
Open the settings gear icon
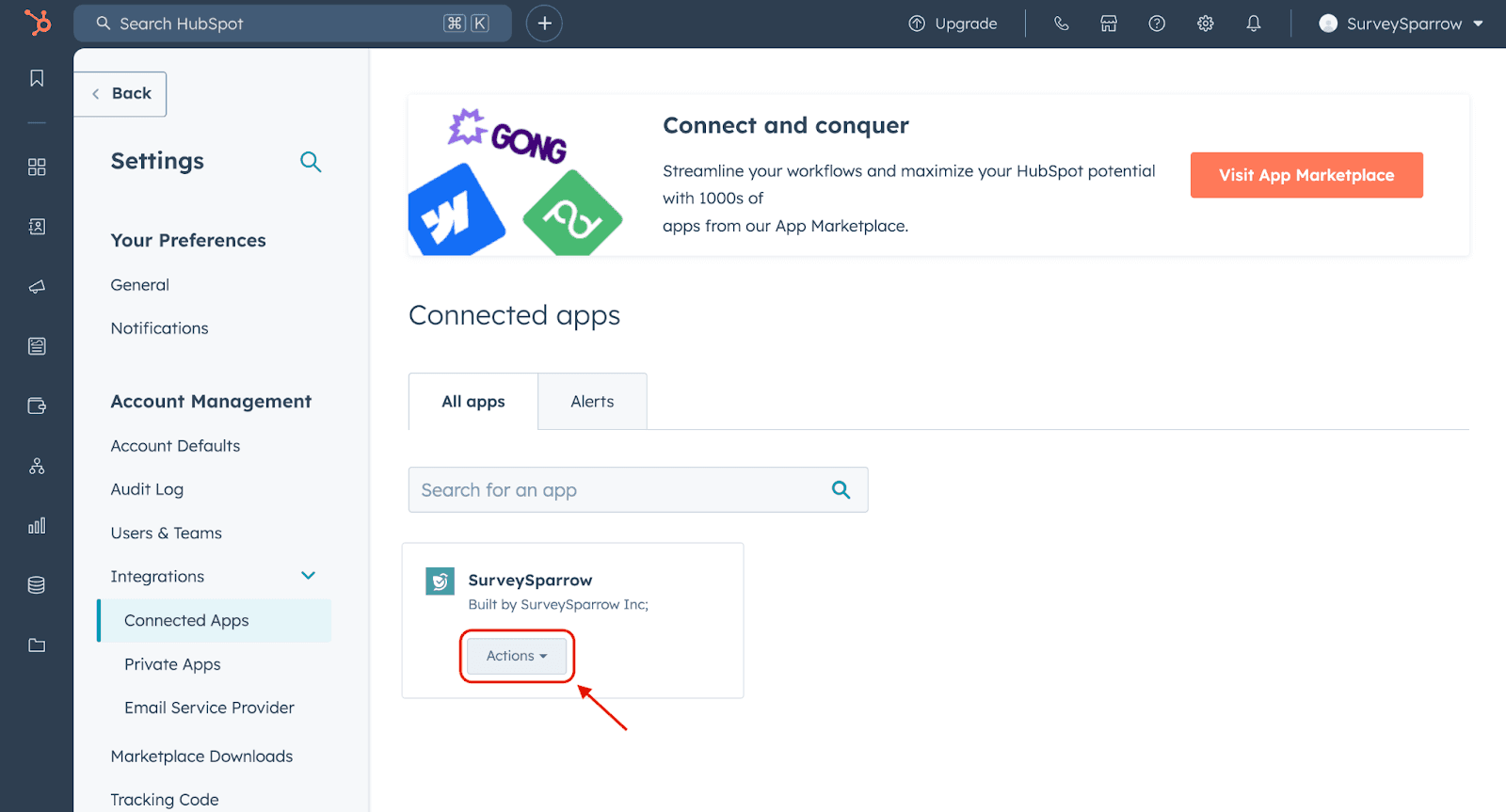click(x=1205, y=24)
